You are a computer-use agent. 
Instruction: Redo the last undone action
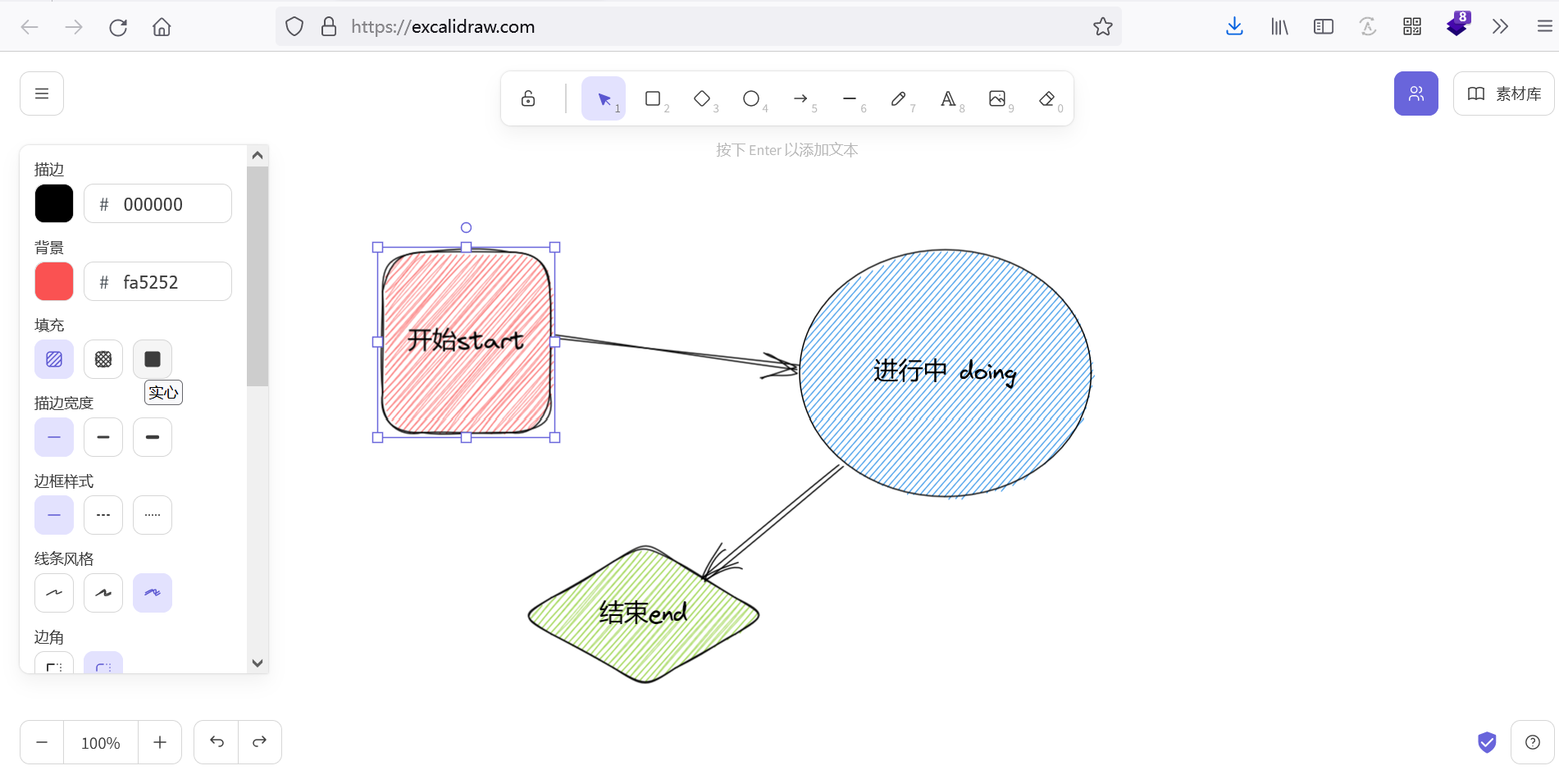[260, 742]
